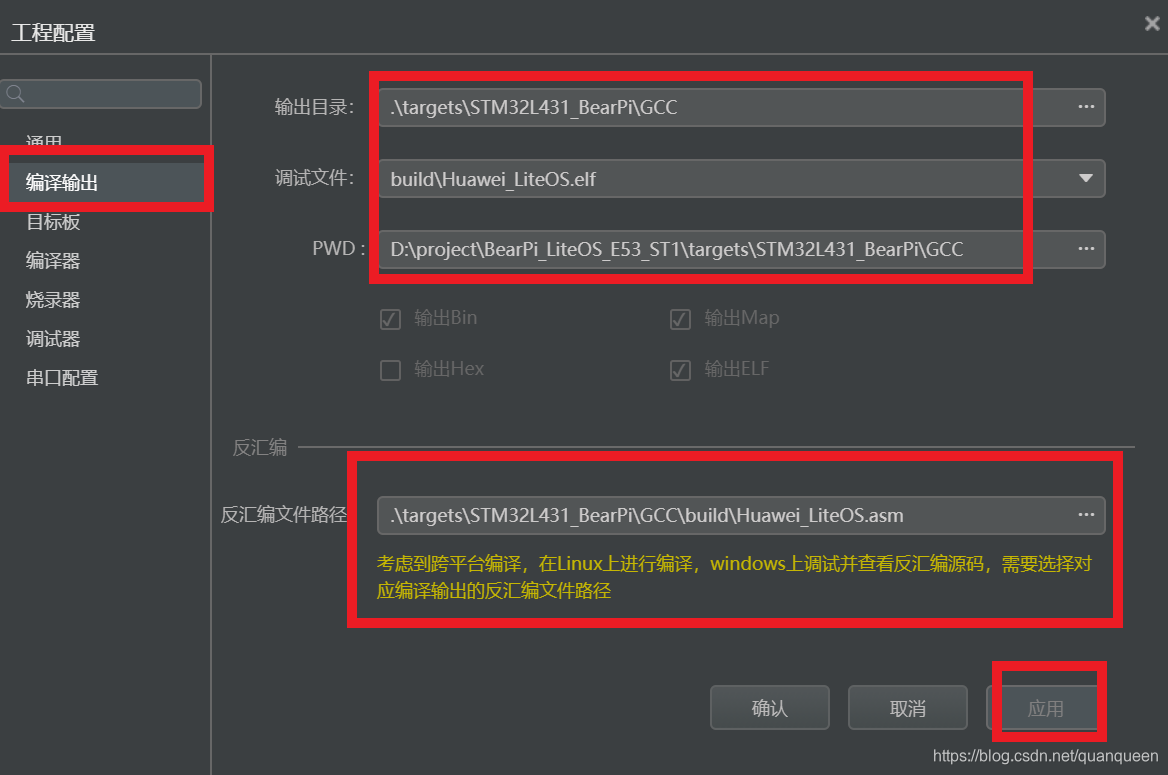Viewport: 1168px width, 775px height.
Task: Browse for PWD path with ellipsis button
Action: (x=1086, y=249)
